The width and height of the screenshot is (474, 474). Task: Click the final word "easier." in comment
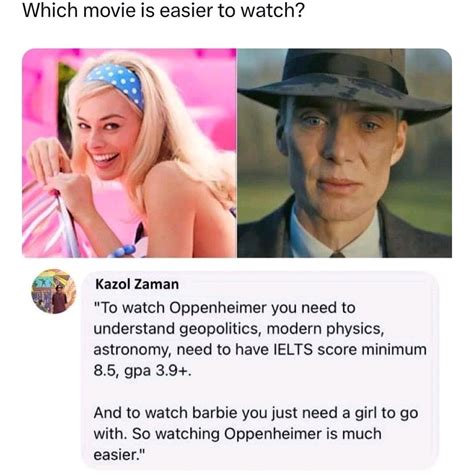120,455
